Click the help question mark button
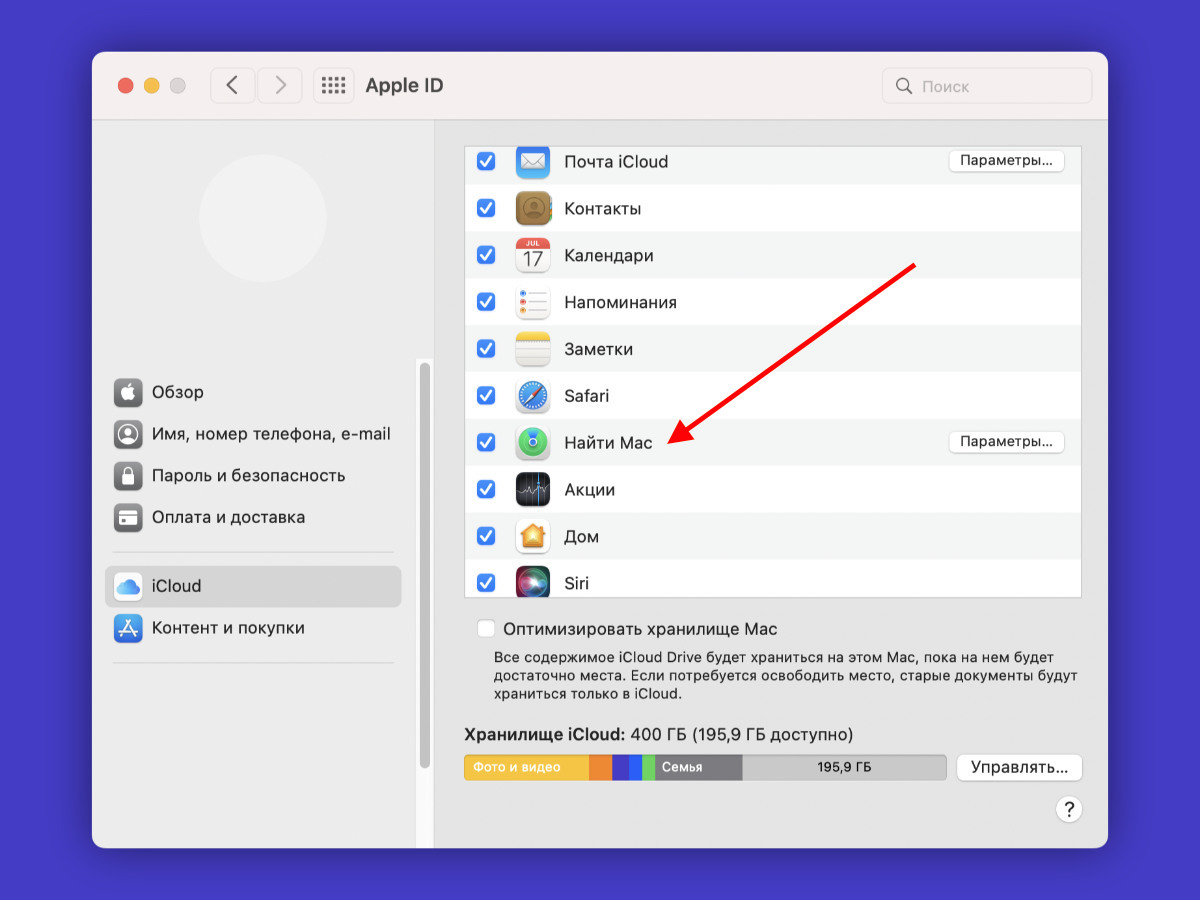Screen dimensions: 1200x900 point(1068,809)
